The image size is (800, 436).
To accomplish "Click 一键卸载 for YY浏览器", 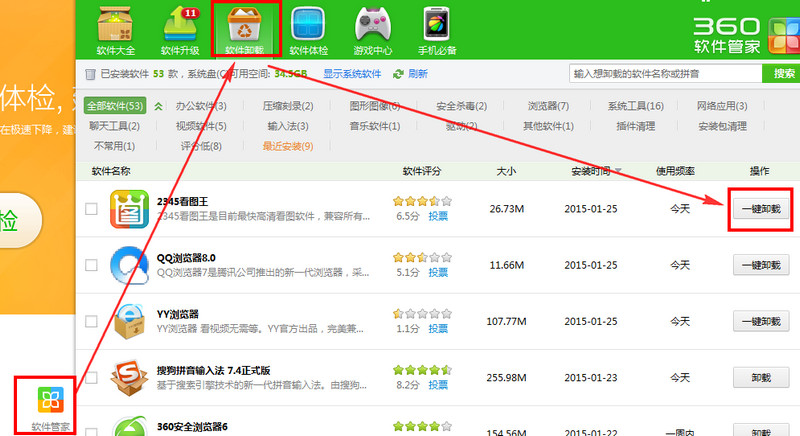I will 761,321.
